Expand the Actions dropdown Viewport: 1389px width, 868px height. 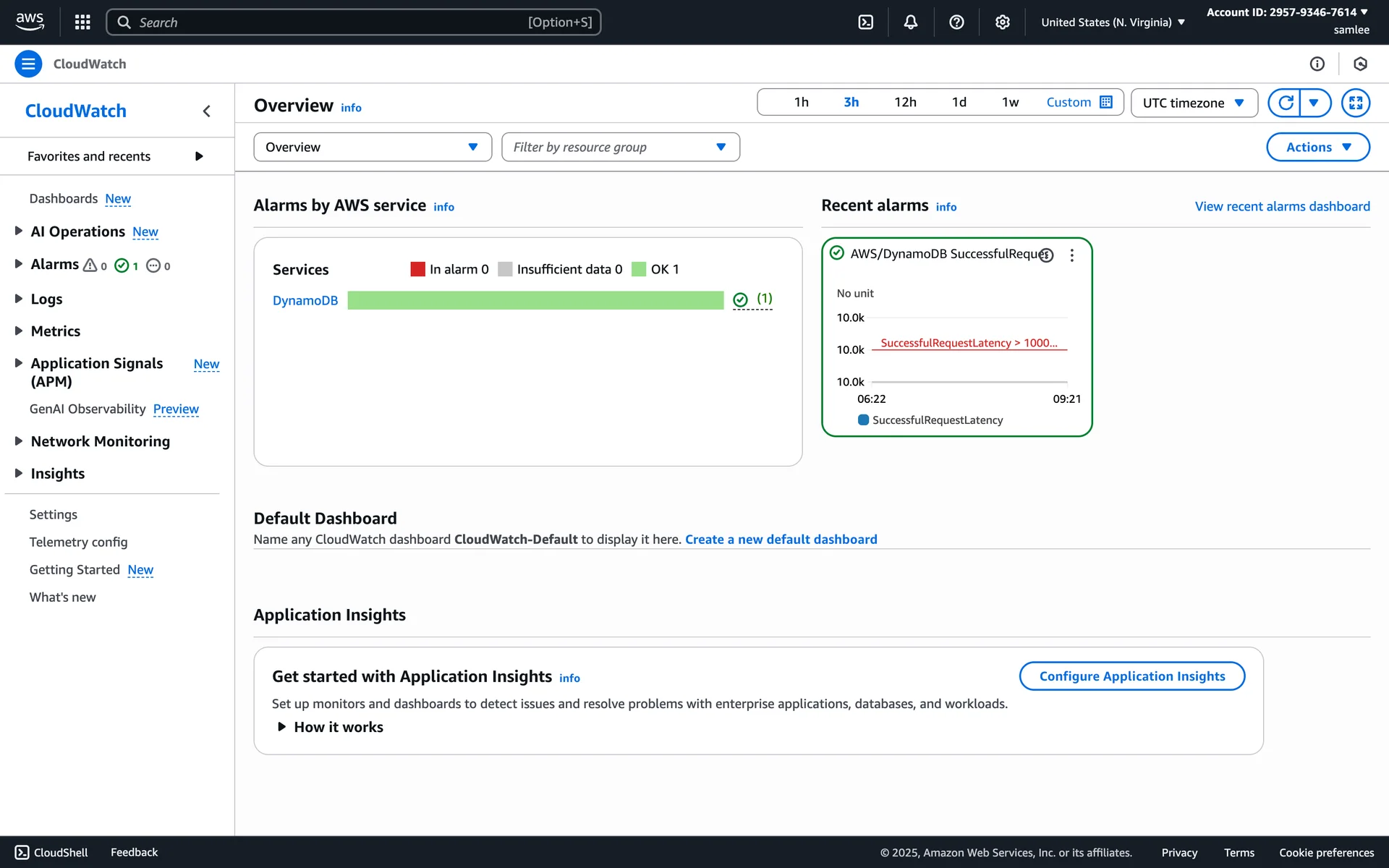[x=1317, y=147]
